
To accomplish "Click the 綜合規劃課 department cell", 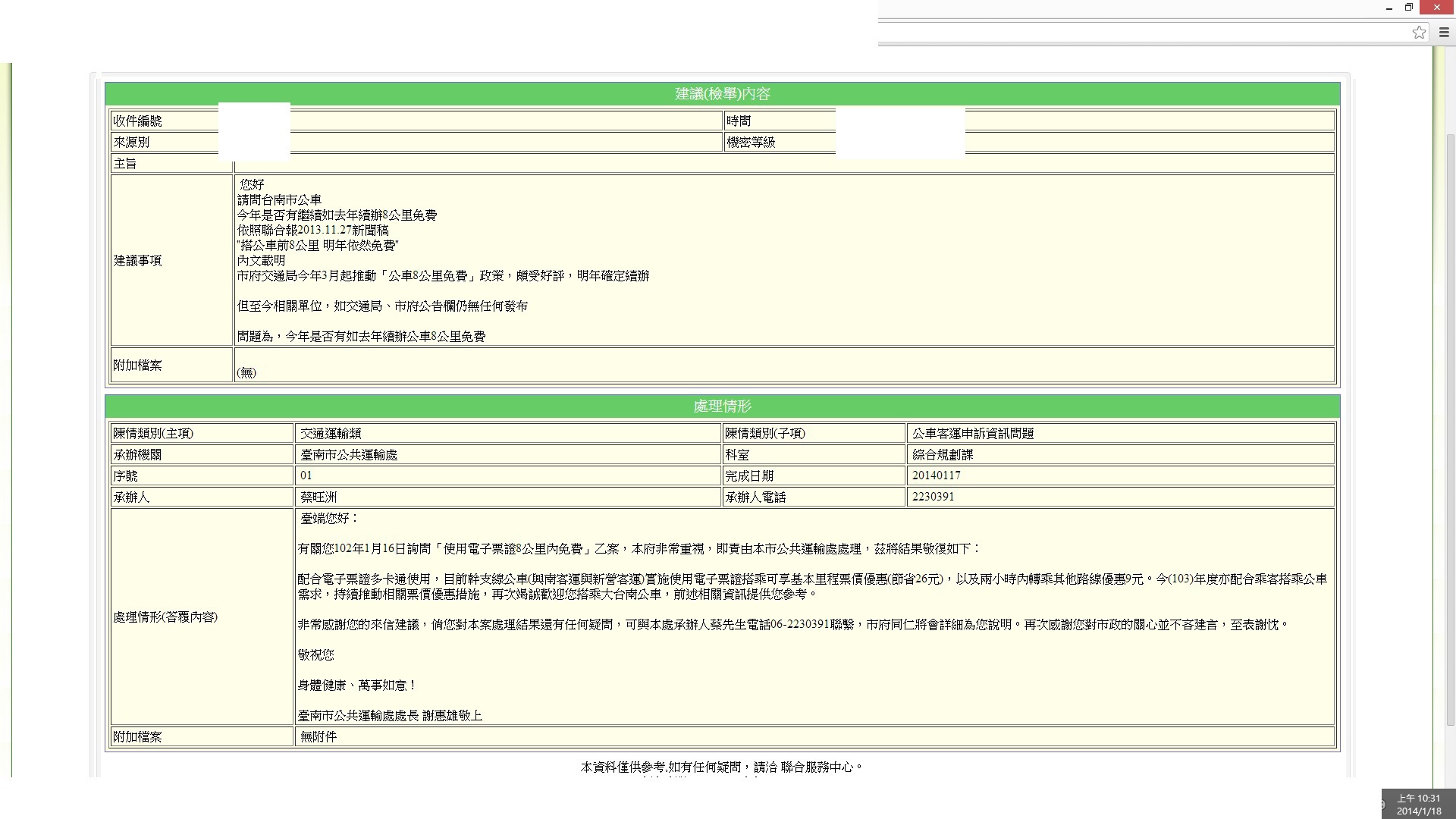I will [943, 455].
